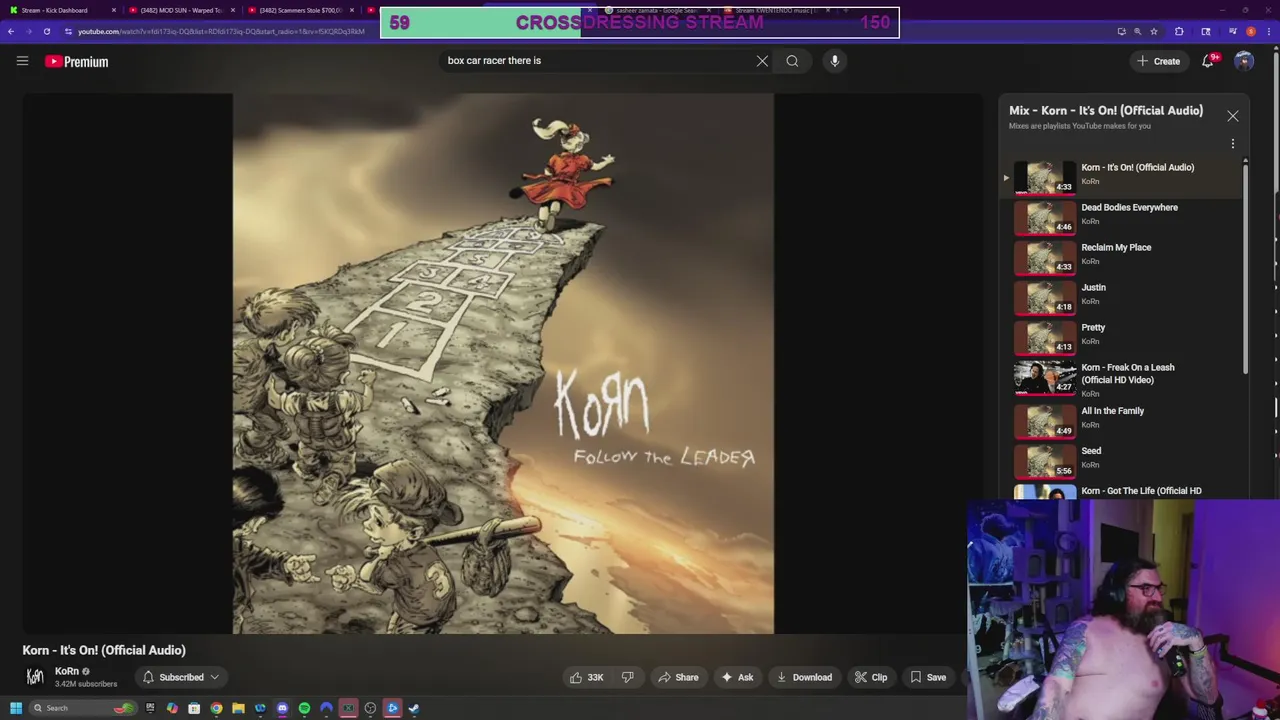Download the video
1280x720 pixels.
[804, 677]
